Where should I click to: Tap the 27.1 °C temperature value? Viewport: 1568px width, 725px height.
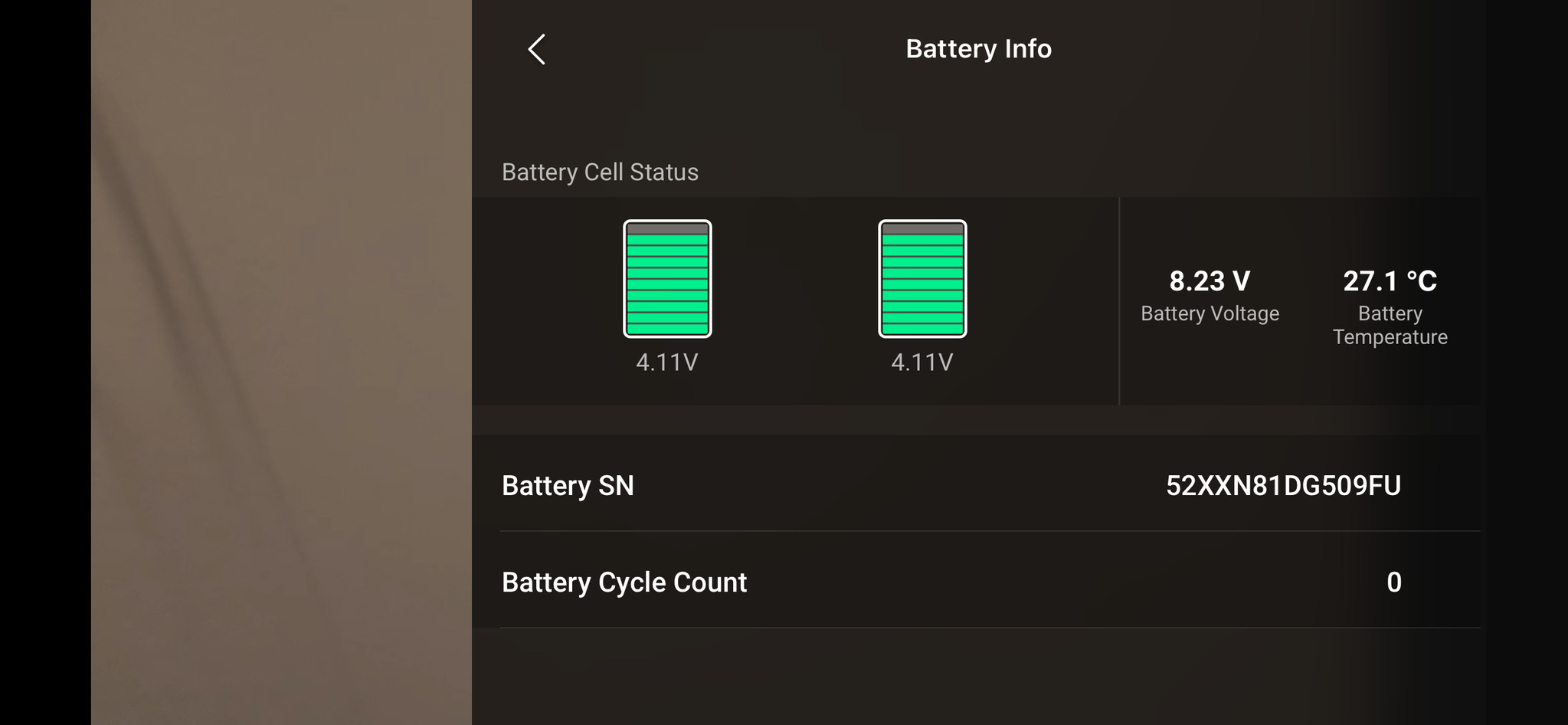tap(1390, 281)
